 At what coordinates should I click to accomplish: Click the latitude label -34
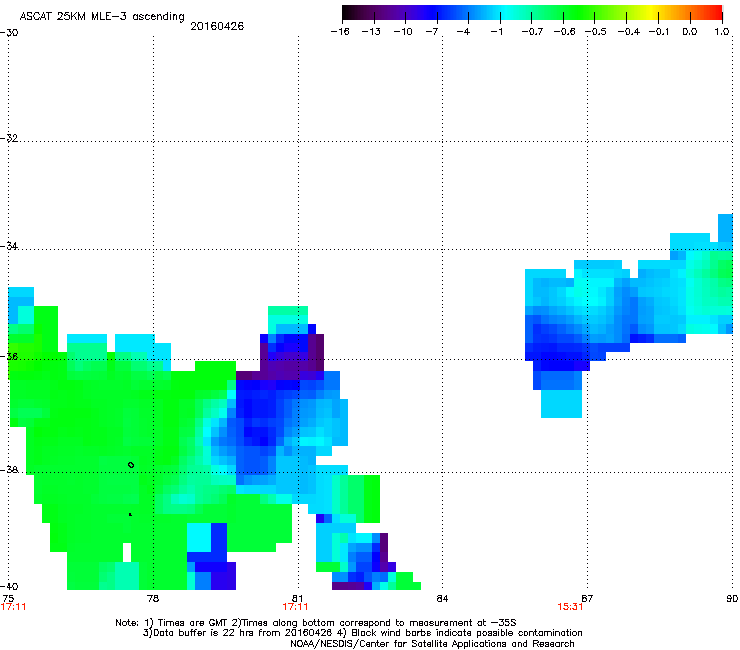(x=9, y=246)
